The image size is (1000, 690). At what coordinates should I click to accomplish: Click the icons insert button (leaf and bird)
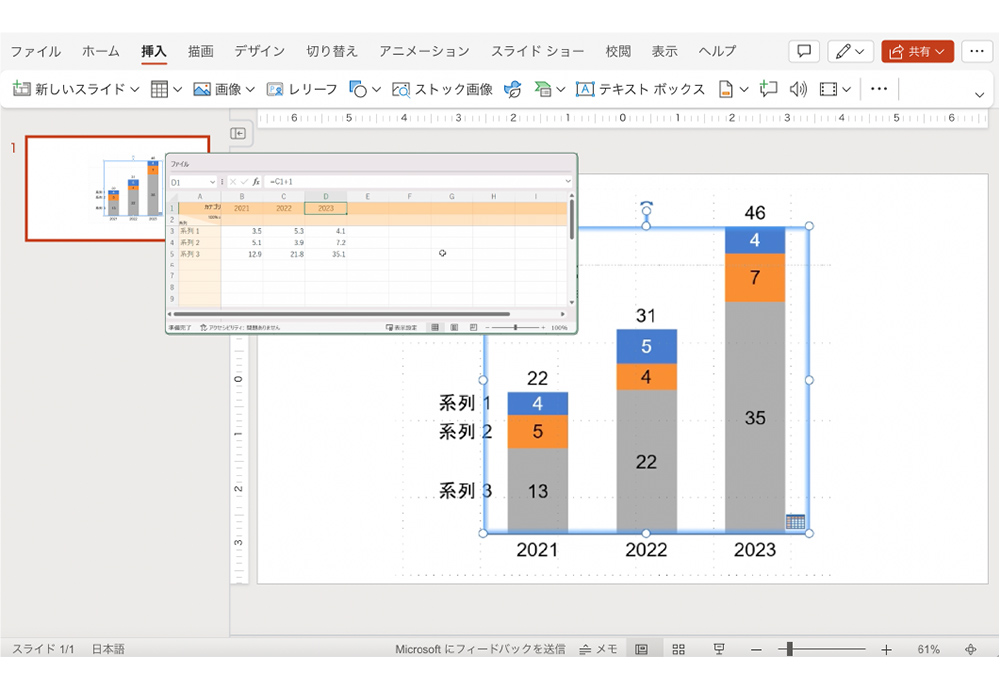[x=512, y=89]
